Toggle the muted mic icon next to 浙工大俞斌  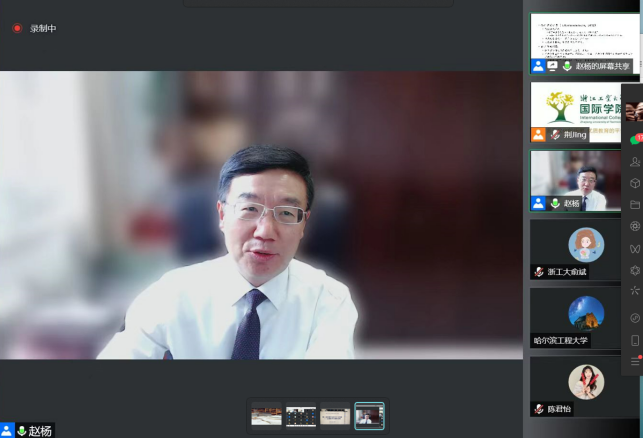tap(539, 271)
